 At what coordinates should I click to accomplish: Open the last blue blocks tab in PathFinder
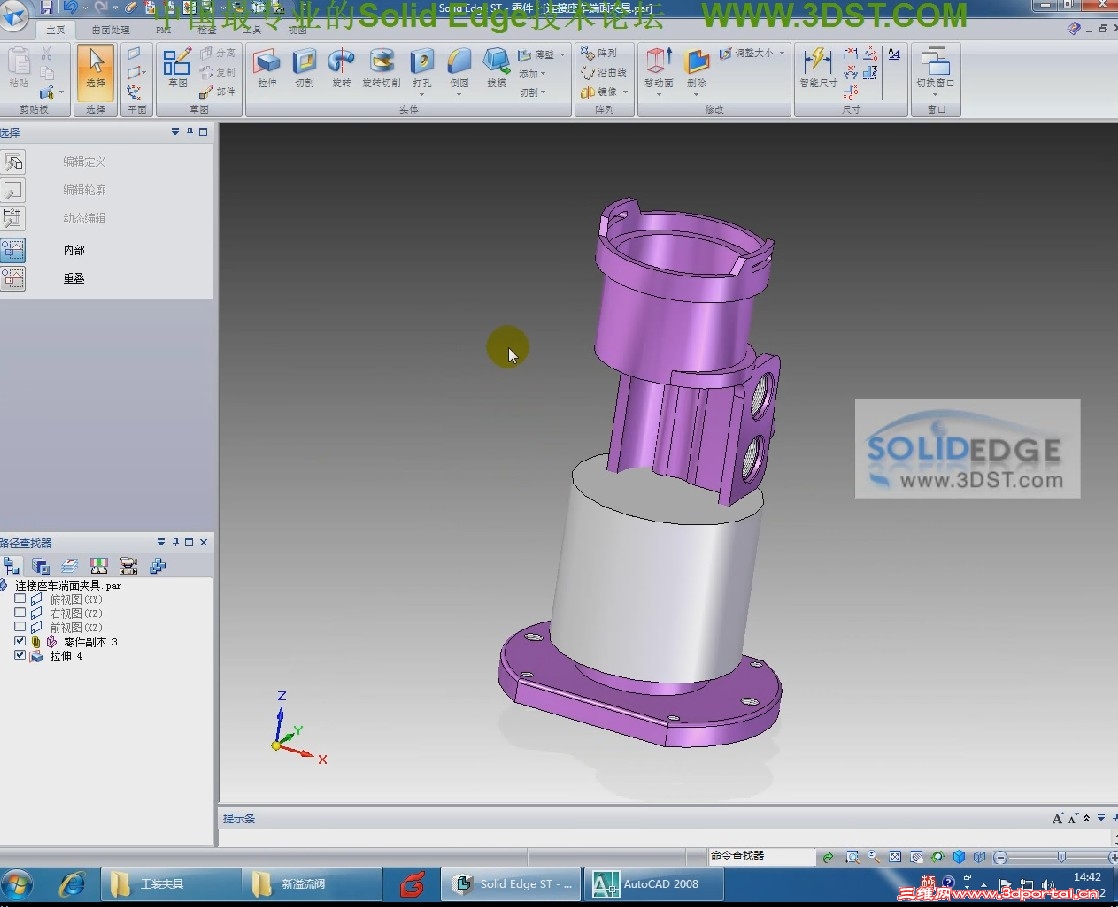[x=158, y=566]
